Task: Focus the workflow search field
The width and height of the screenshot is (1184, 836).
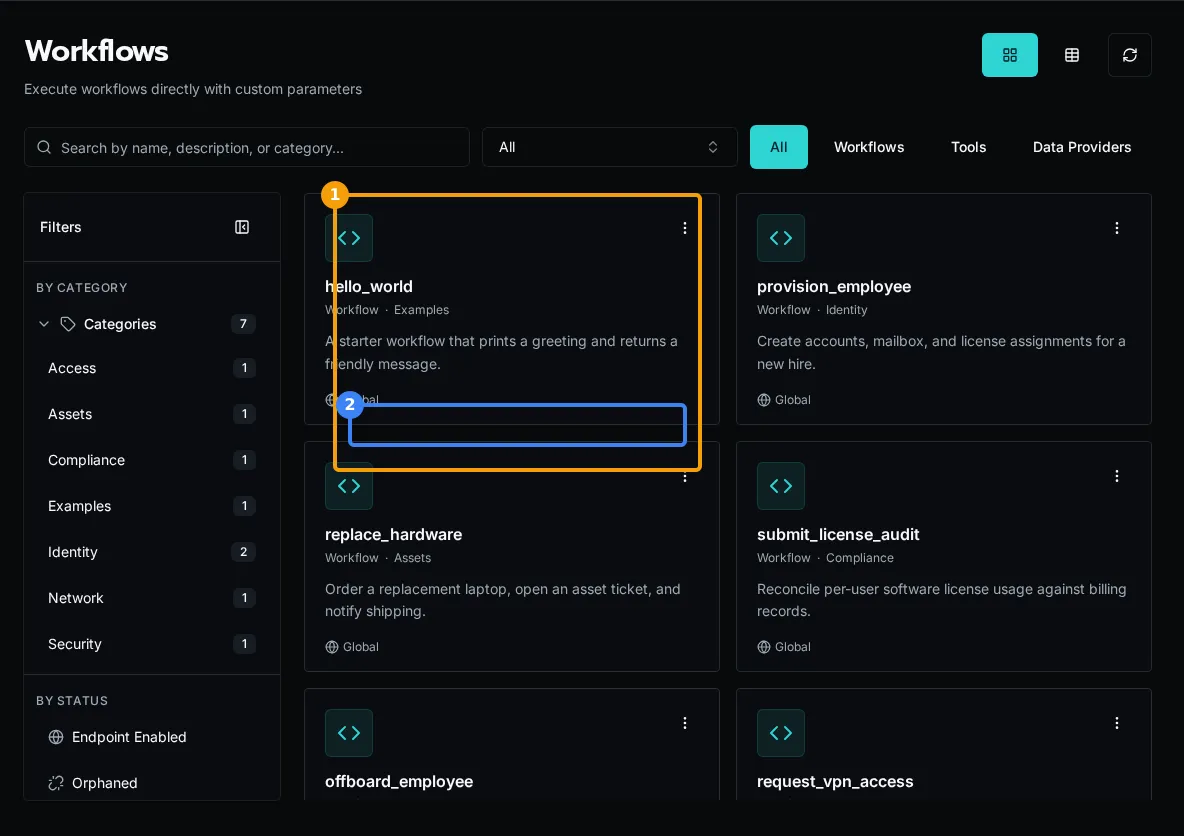Action: click(x=247, y=147)
